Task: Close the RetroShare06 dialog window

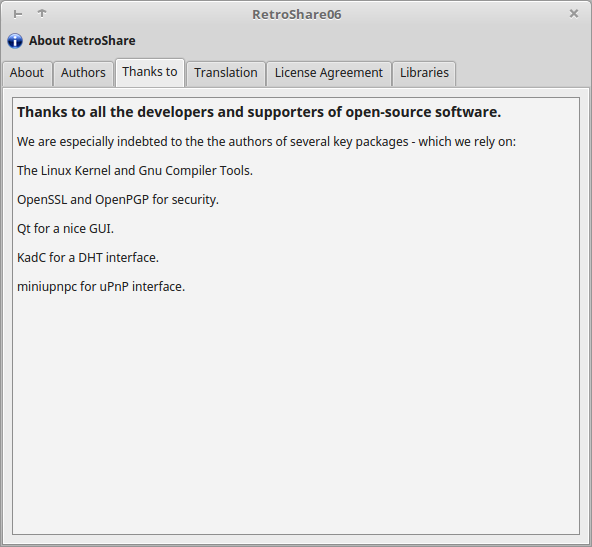Action: pos(574,14)
